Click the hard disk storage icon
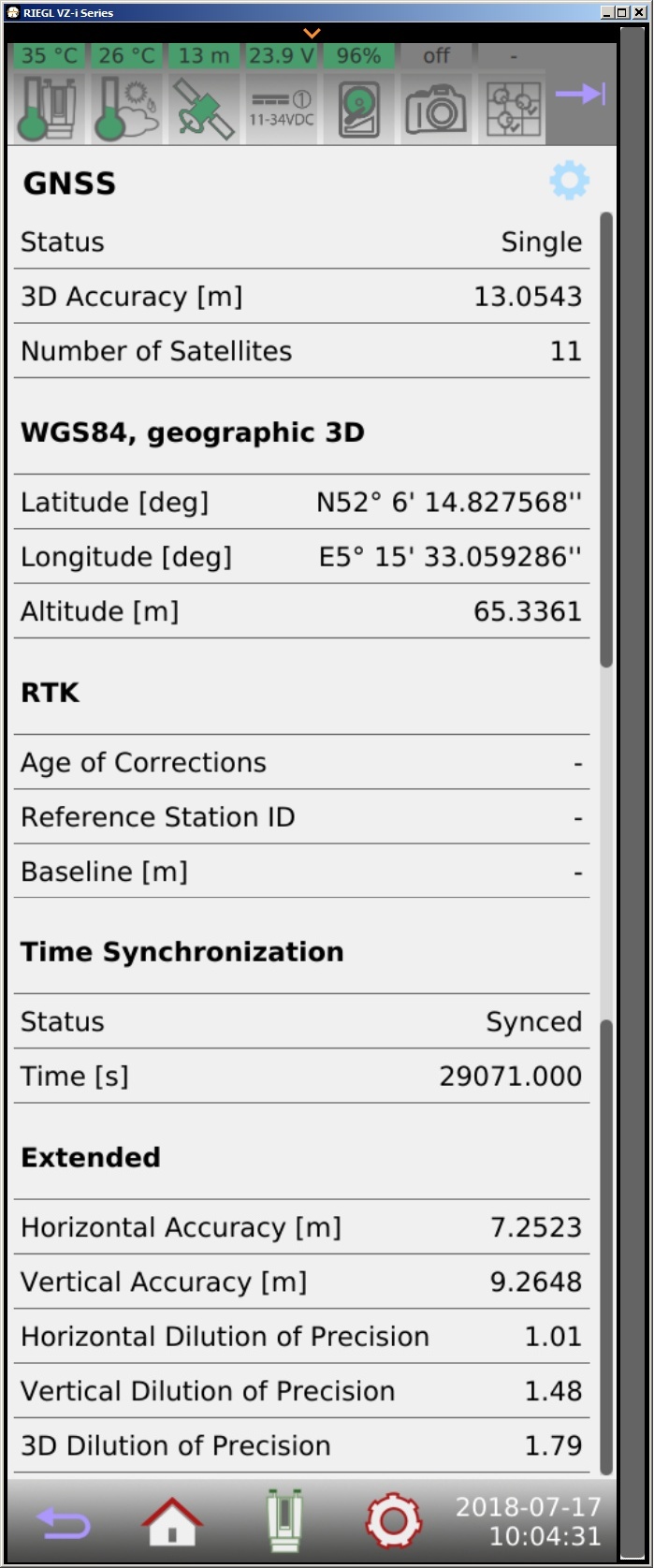 tap(359, 108)
